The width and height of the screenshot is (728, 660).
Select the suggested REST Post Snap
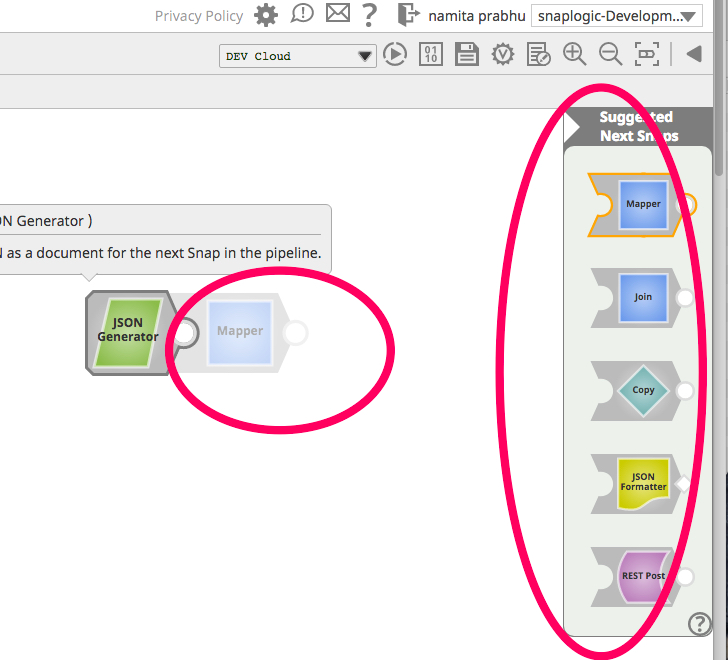[643, 576]
